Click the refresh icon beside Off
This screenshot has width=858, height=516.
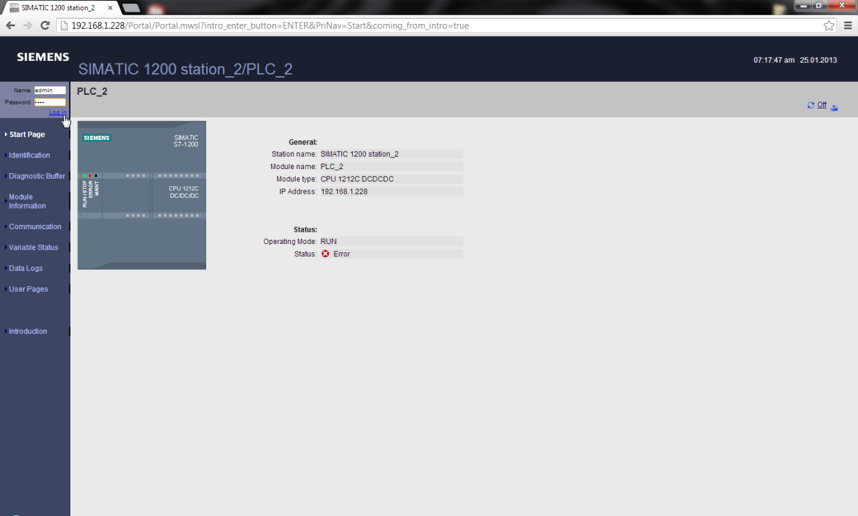tap(810, 105)
